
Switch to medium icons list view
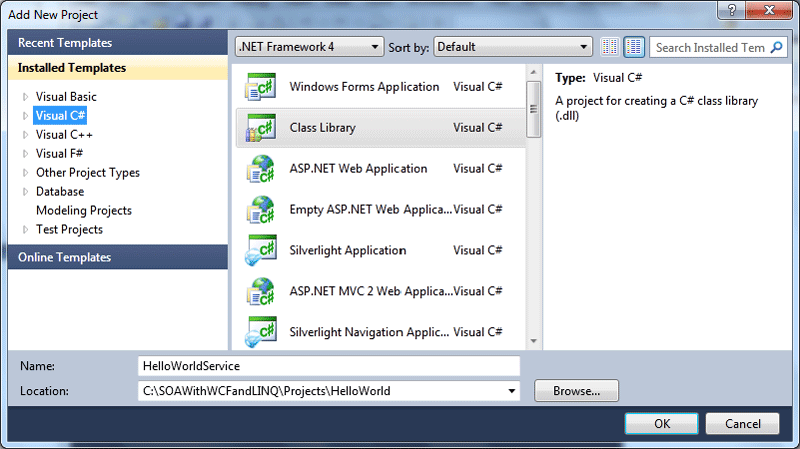[x=634, y=47]
